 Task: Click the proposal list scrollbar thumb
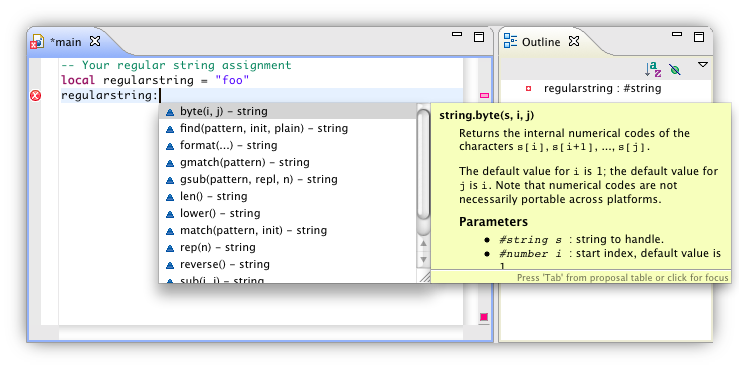point(424,164)
